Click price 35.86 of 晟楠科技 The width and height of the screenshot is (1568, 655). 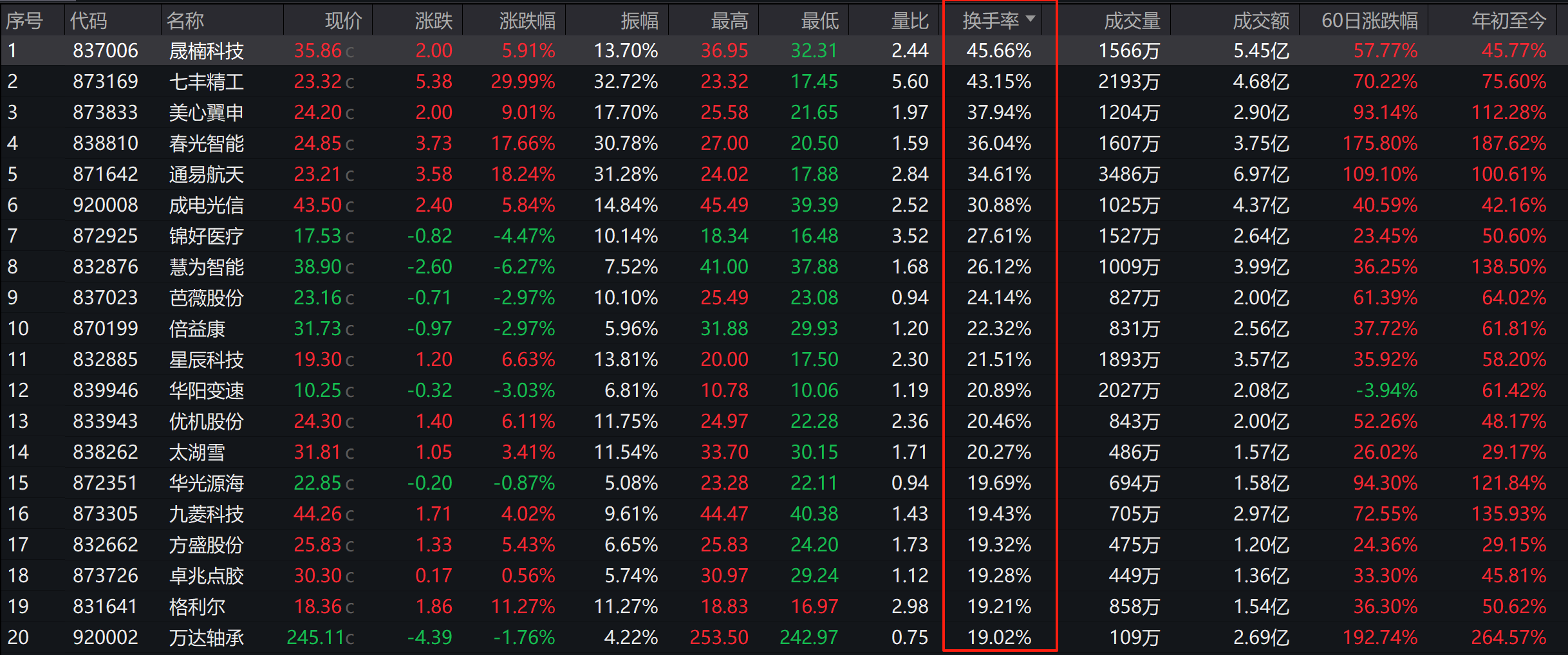coord(319,51)
